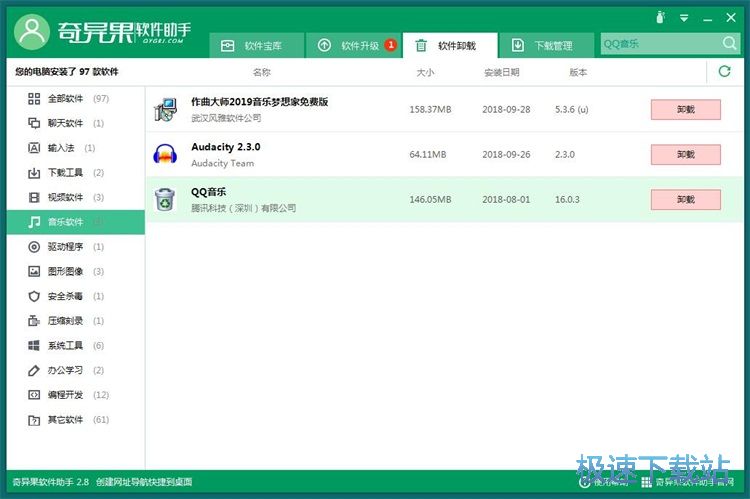Select 安全杀毒 category in sidebar
The height and width of the screenshot is (499, 750).
coord(76,296)
